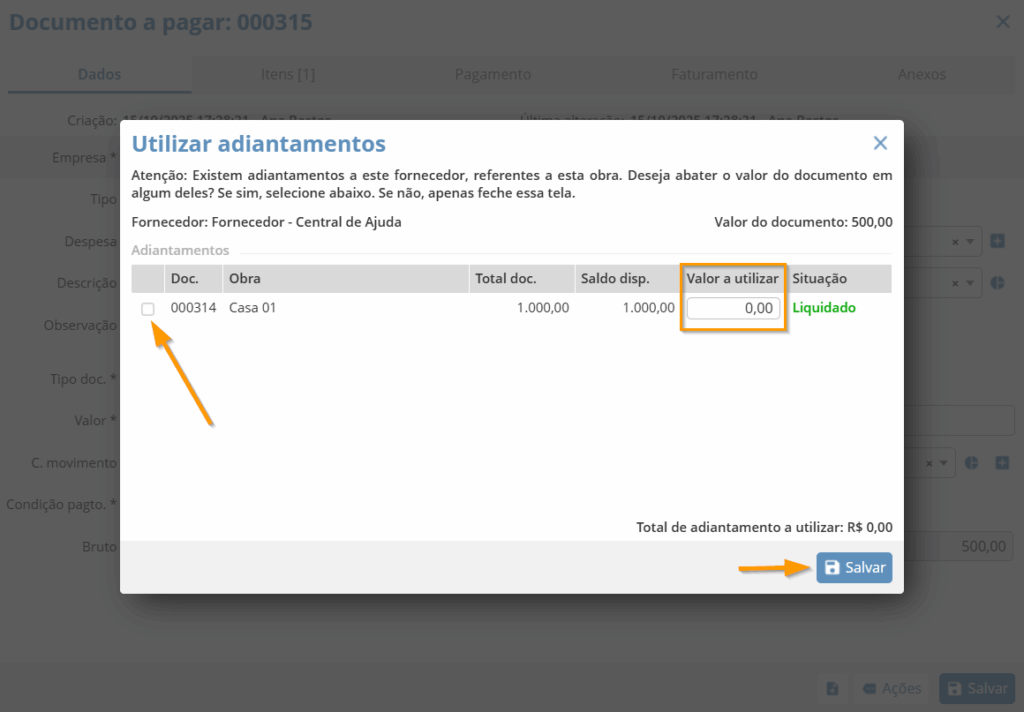1024x712 pixels.
Task: Click the pie chart icon beside Descrição
Action: click(x=997, y=283)
